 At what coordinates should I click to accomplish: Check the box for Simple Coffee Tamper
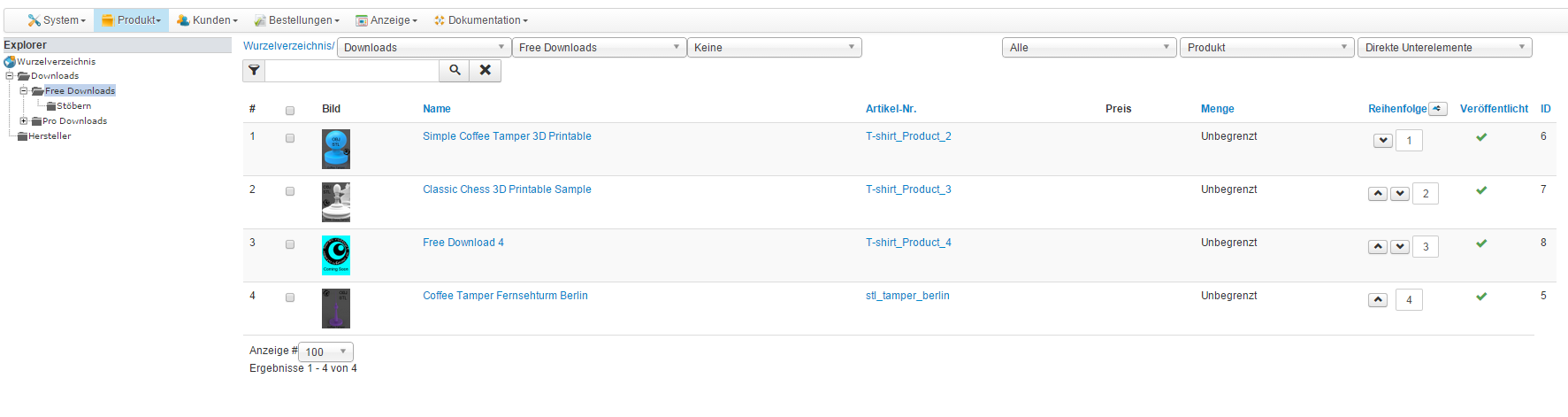pyautogui.click(x=290, y=138)
